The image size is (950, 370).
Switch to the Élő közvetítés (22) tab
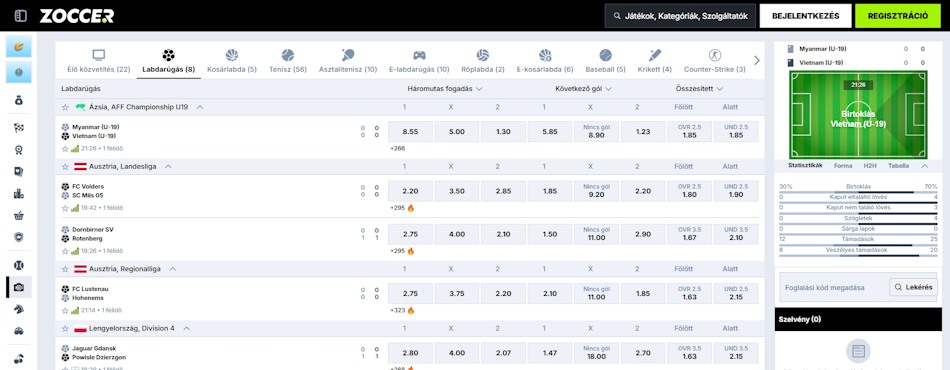(x=98, y=61)
